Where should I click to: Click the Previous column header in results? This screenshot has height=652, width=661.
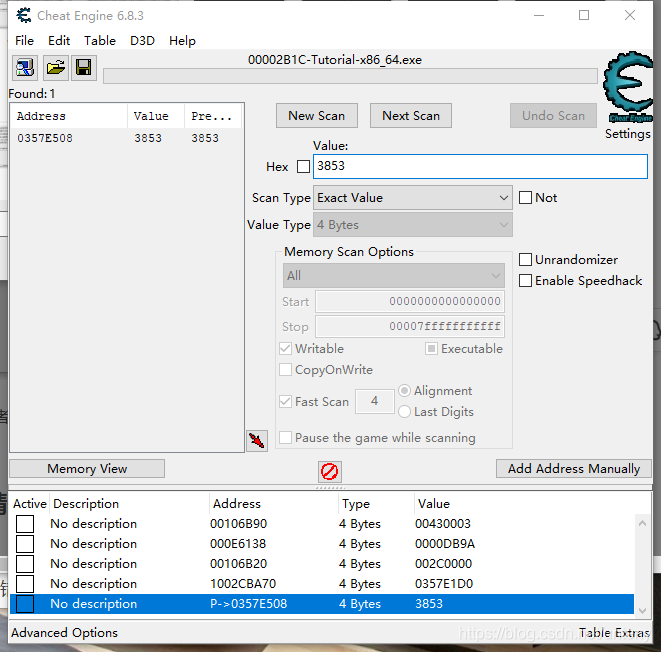click(212, 116)
